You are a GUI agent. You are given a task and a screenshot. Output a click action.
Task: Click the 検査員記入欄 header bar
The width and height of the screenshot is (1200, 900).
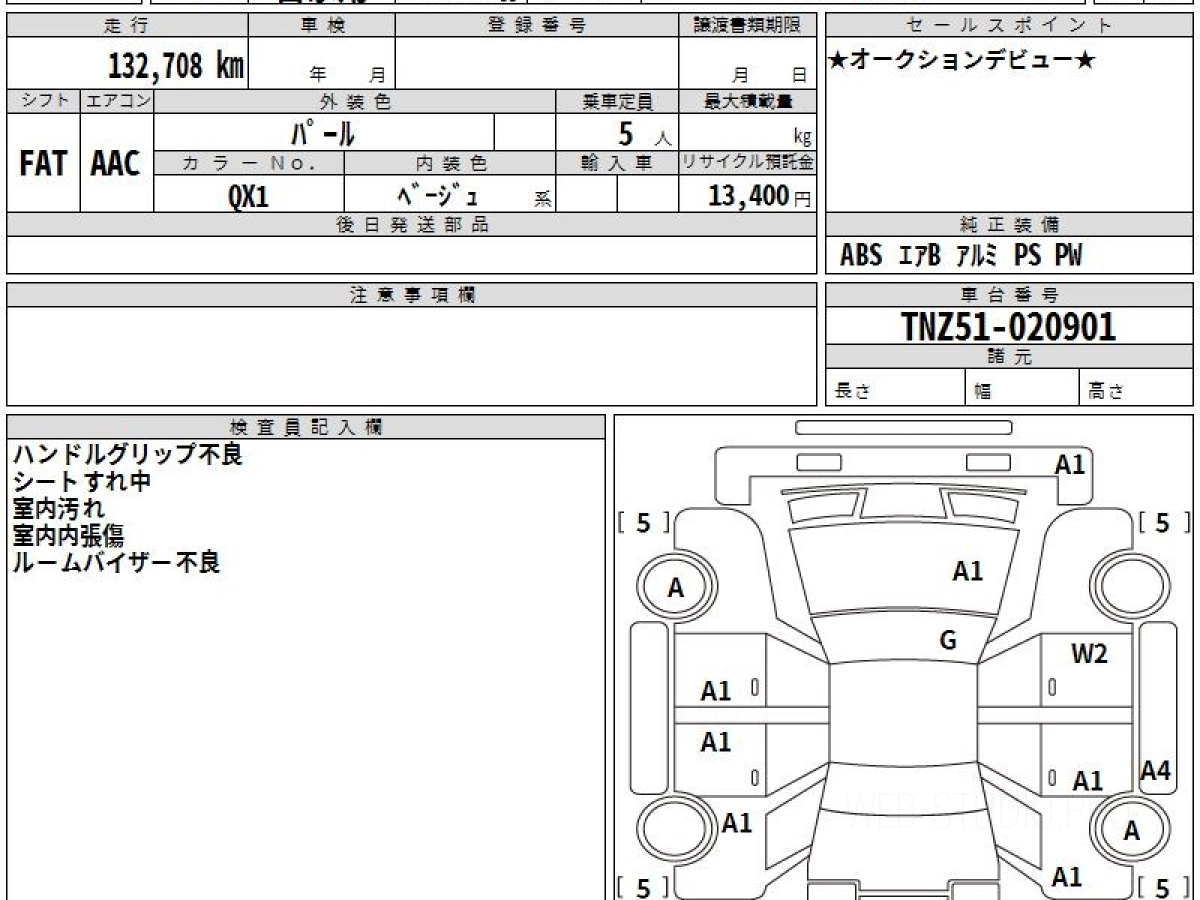[306, 427]
